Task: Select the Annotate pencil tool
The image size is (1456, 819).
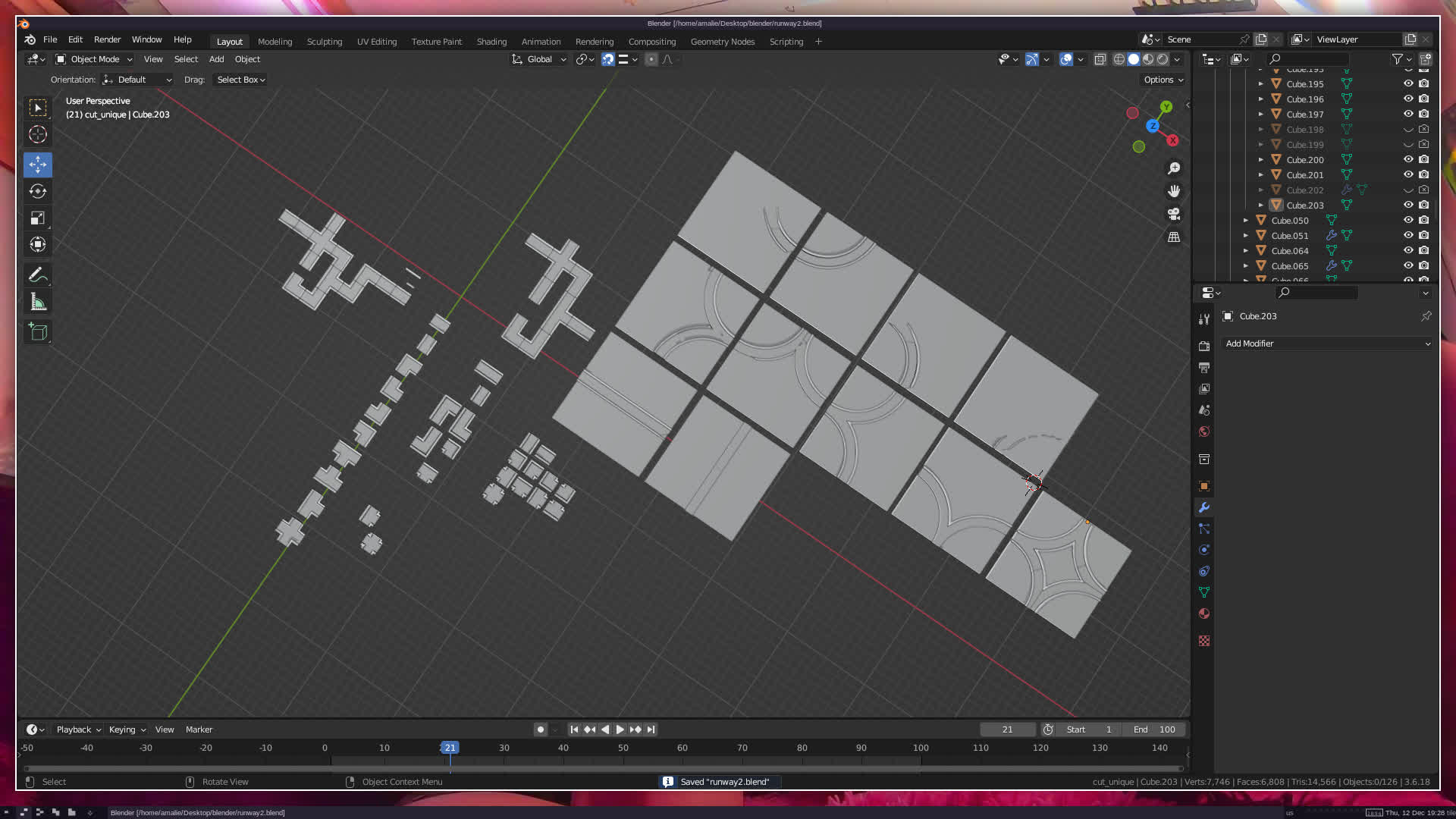Action: point(38,275)
